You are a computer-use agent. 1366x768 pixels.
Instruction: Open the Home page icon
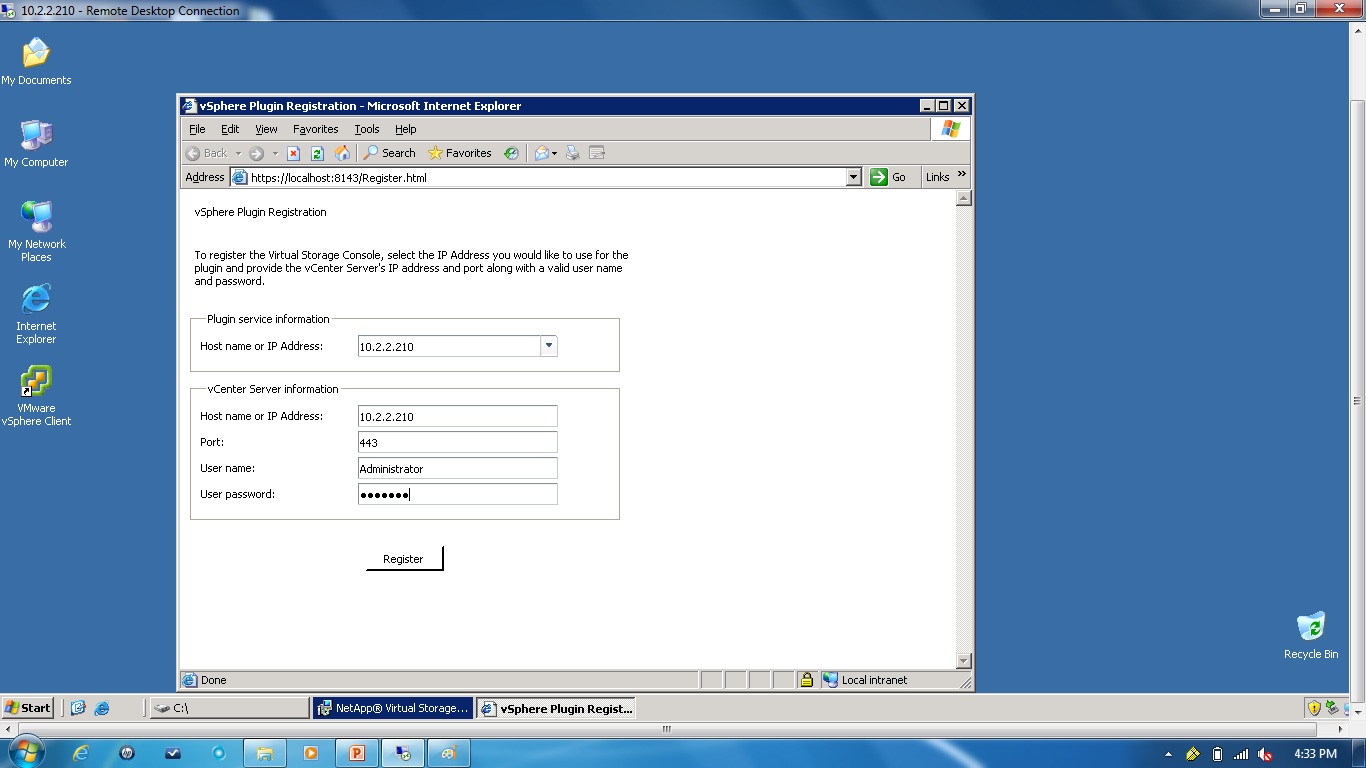[x=343, y=153]
